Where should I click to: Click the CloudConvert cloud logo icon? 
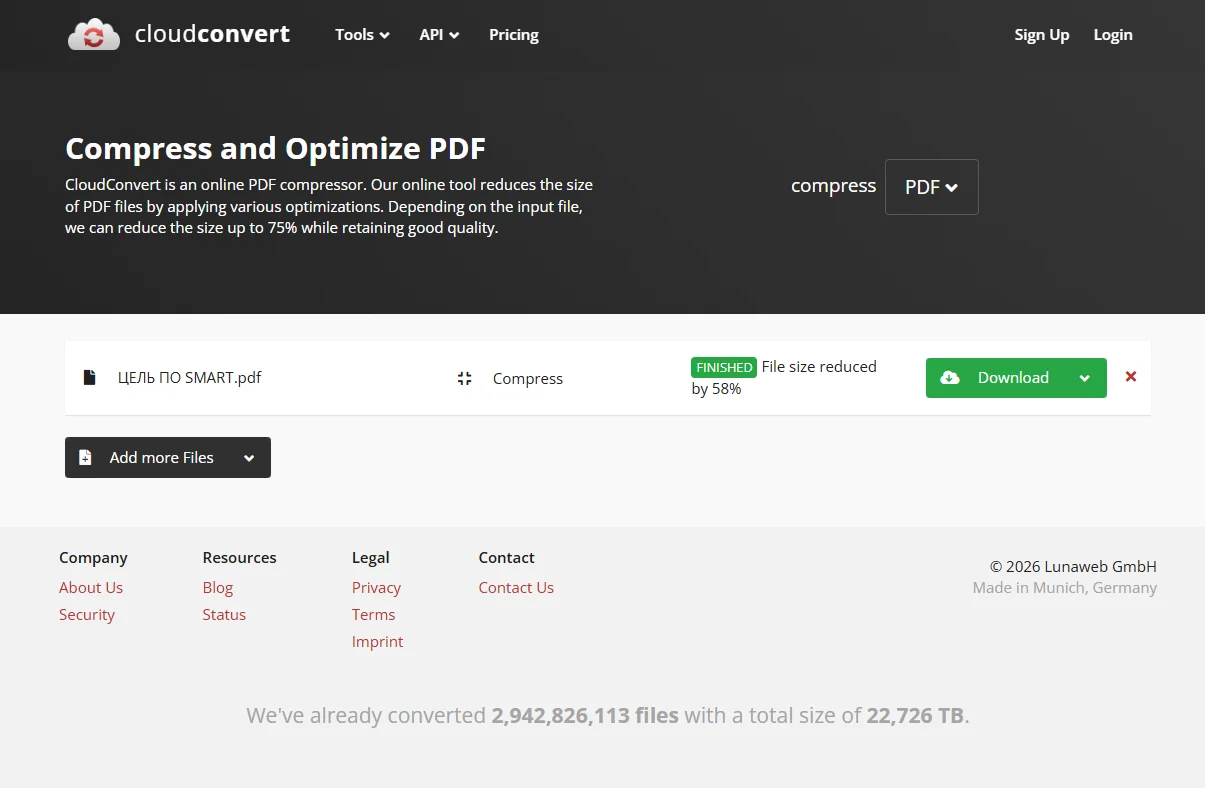pos(93,35)
